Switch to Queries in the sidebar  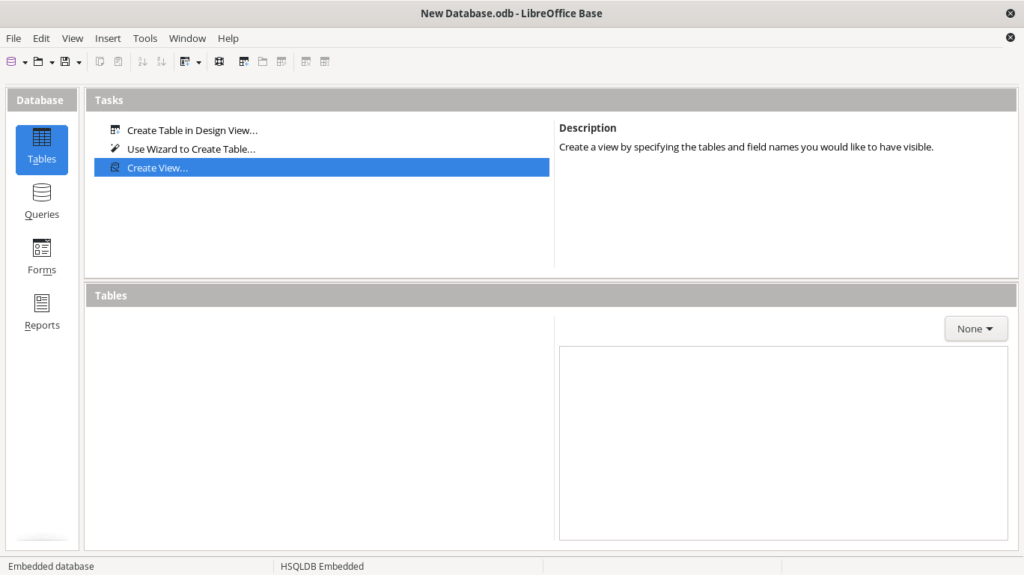coord(42,201)
